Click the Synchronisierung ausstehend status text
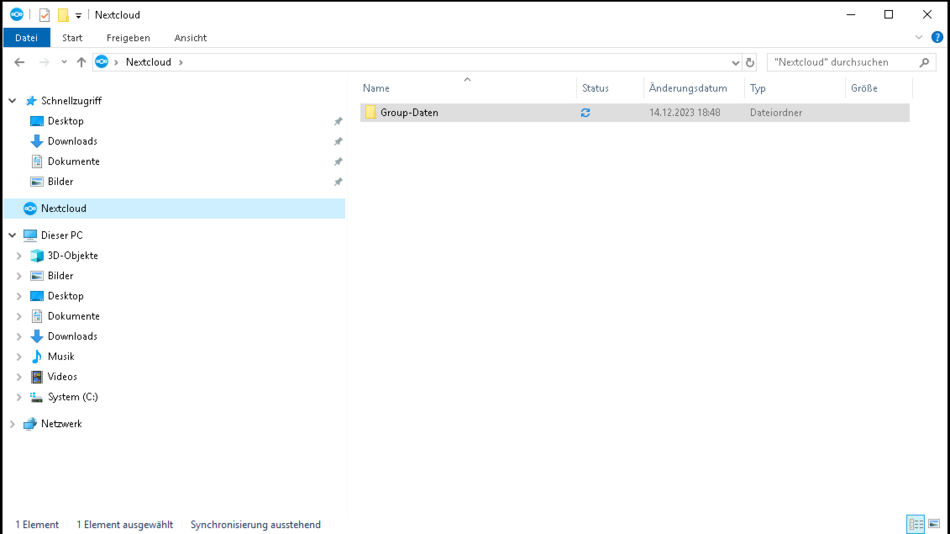 255,525
